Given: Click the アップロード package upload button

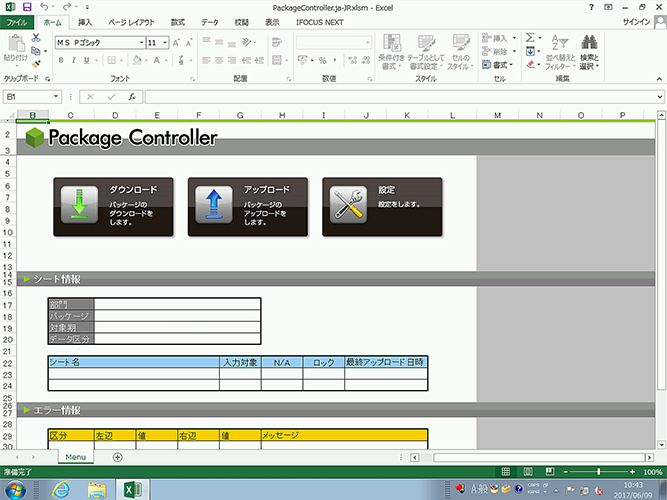Looking at the screenshot, I should [247, 207].
